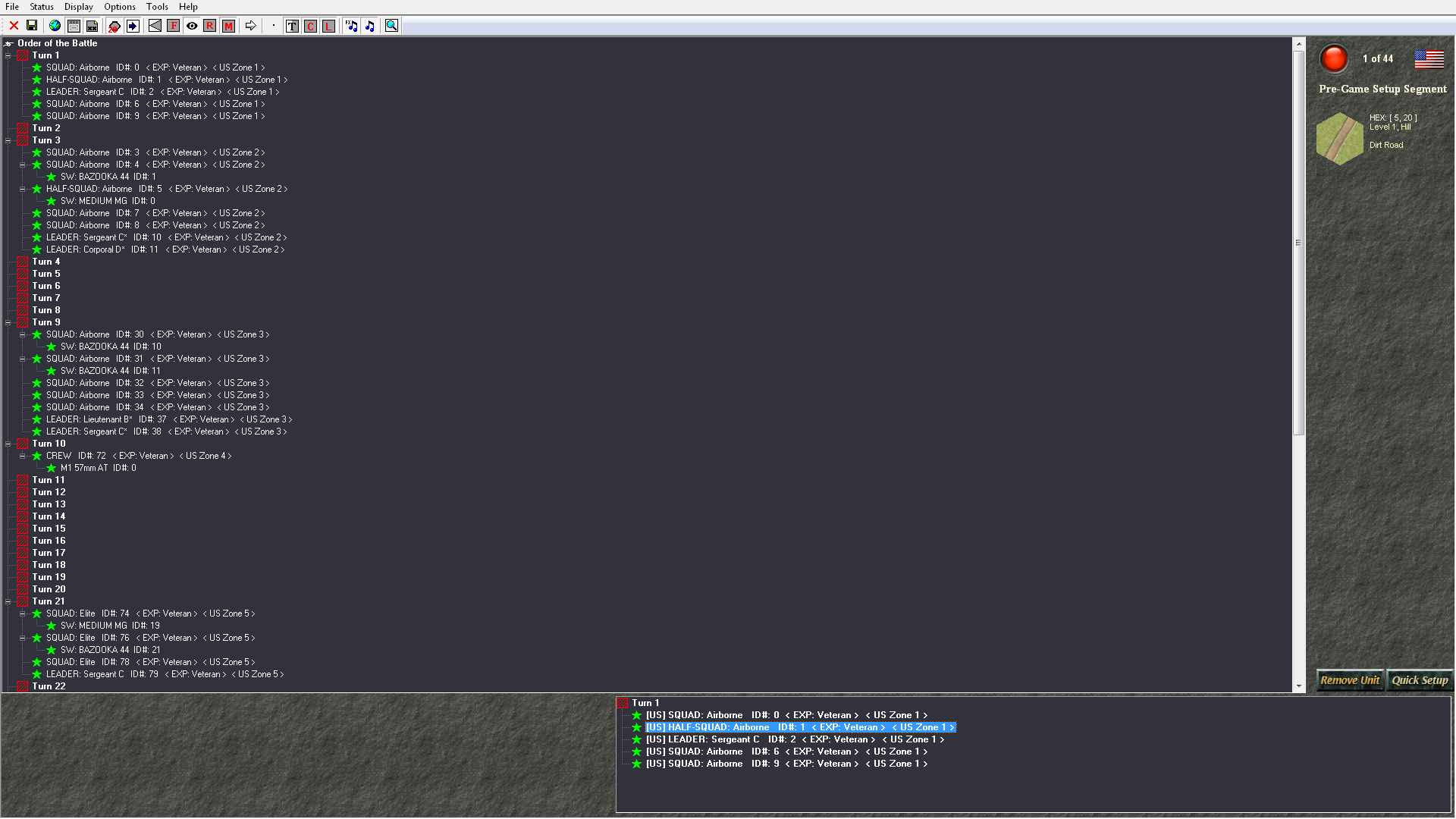Image resolution: width=1456 pixels, height=819 pixels.
Task: Click the red M toolbar icon
Action: point(228,26)
